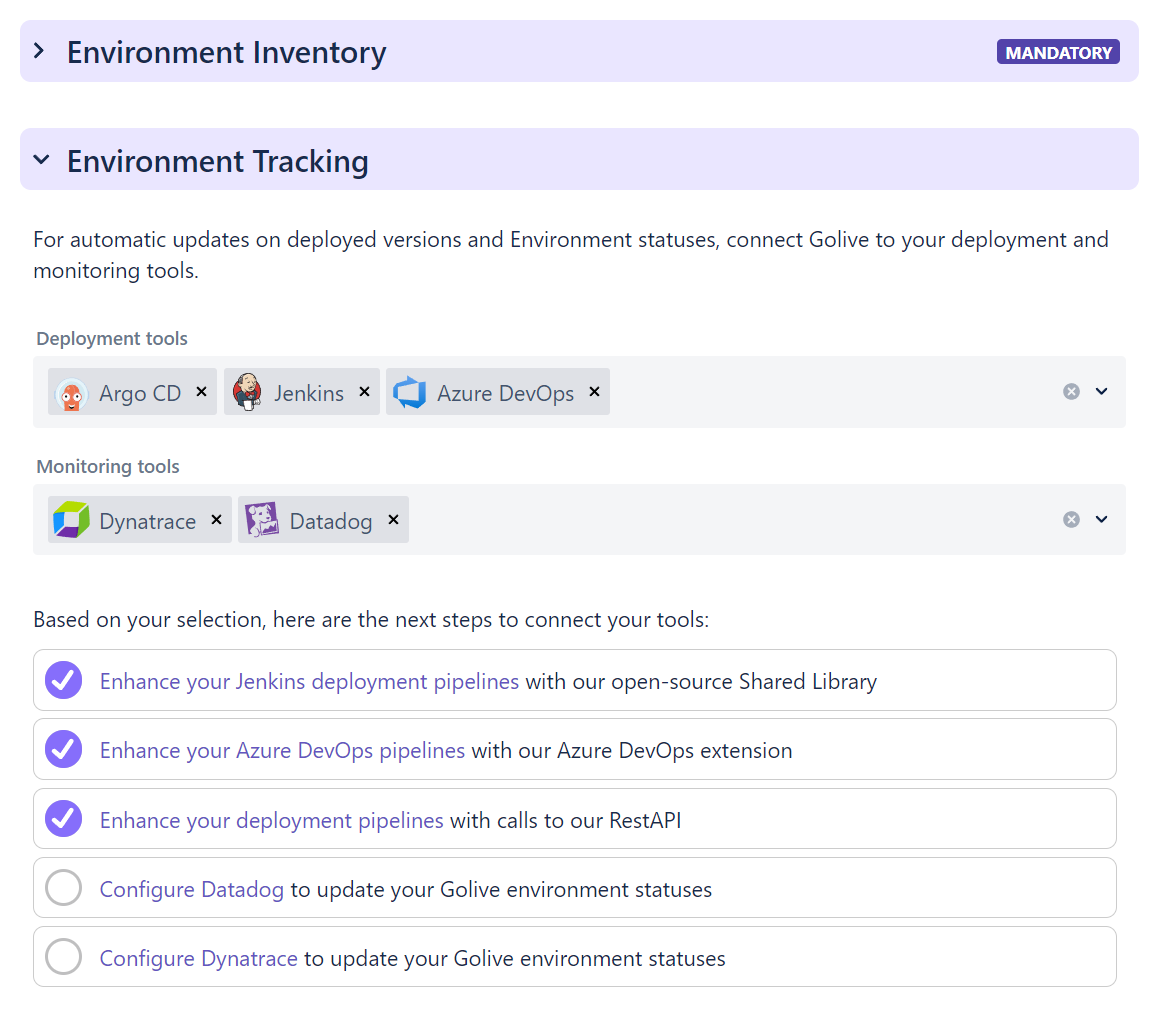
Task: Remove the Datadog tag
Action: tap(393, 520)
